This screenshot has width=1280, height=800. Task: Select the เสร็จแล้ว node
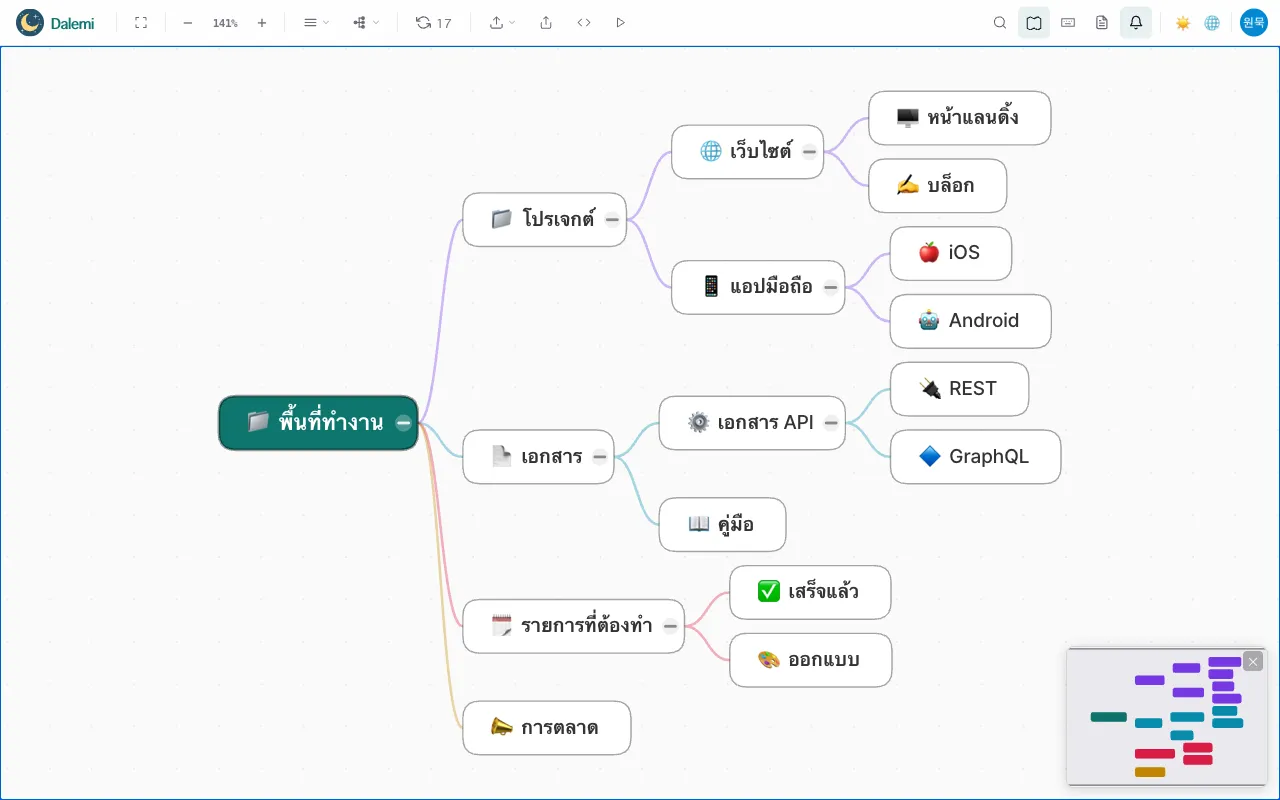[810, 592]
